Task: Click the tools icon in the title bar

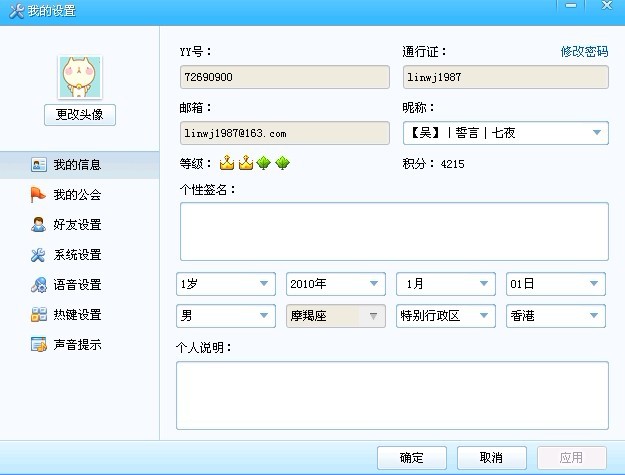Action: click(x=16, y=11)
